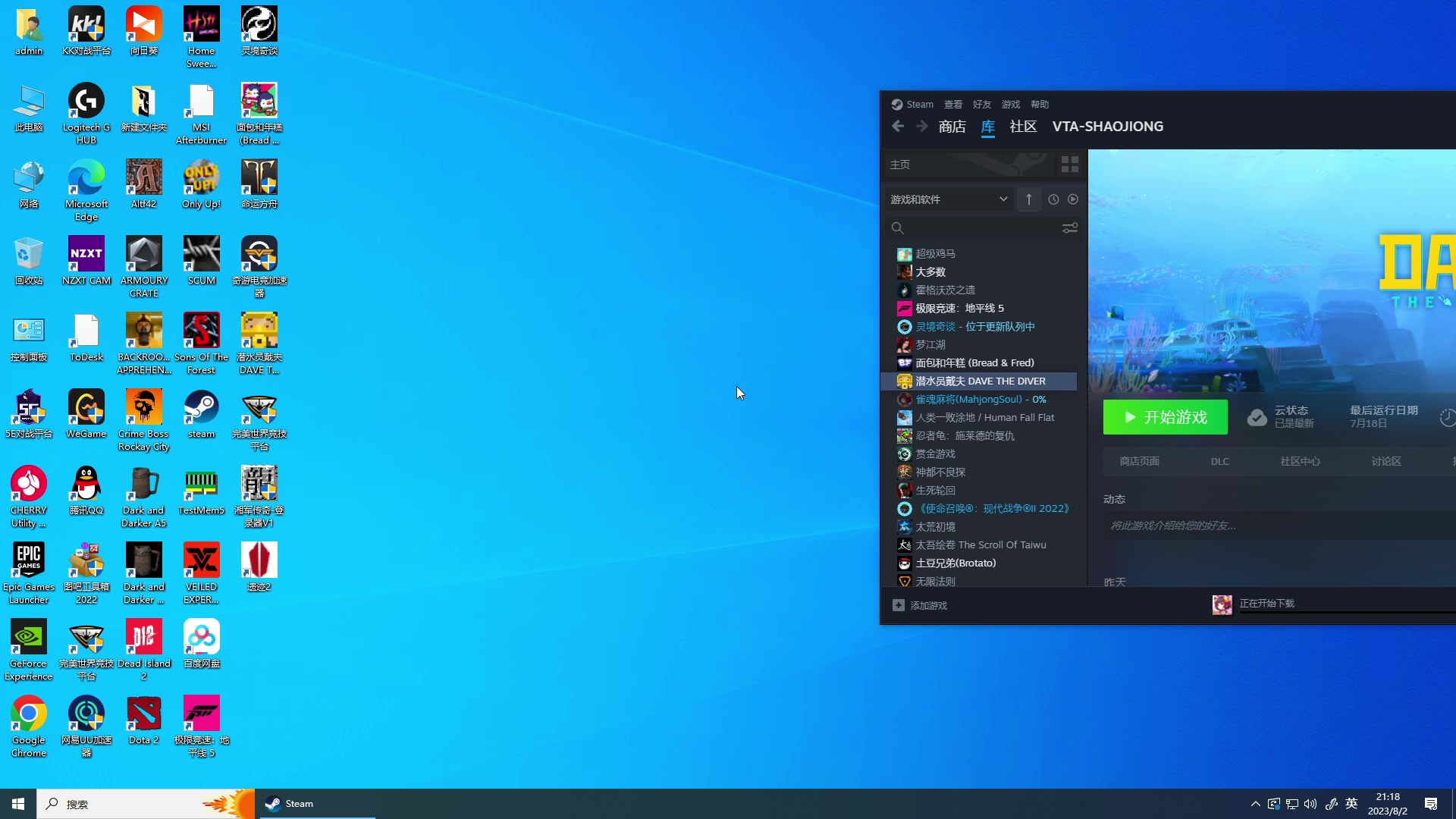Open advanced filter options icon in Steam search
The image size is (1456, 819).
[1069, 227]
